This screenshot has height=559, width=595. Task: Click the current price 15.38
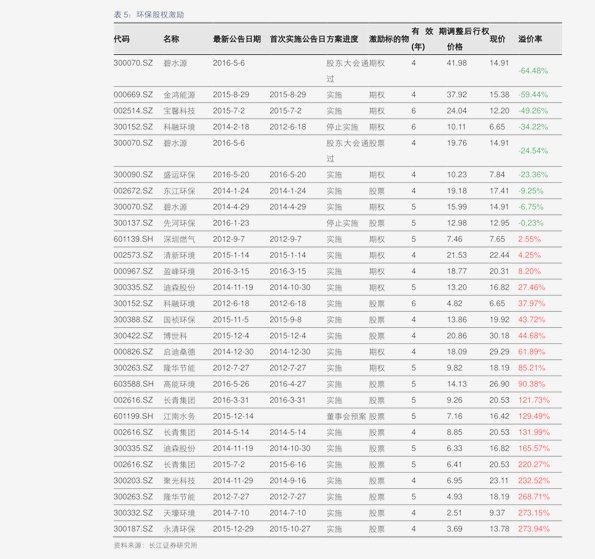point(499,94)
